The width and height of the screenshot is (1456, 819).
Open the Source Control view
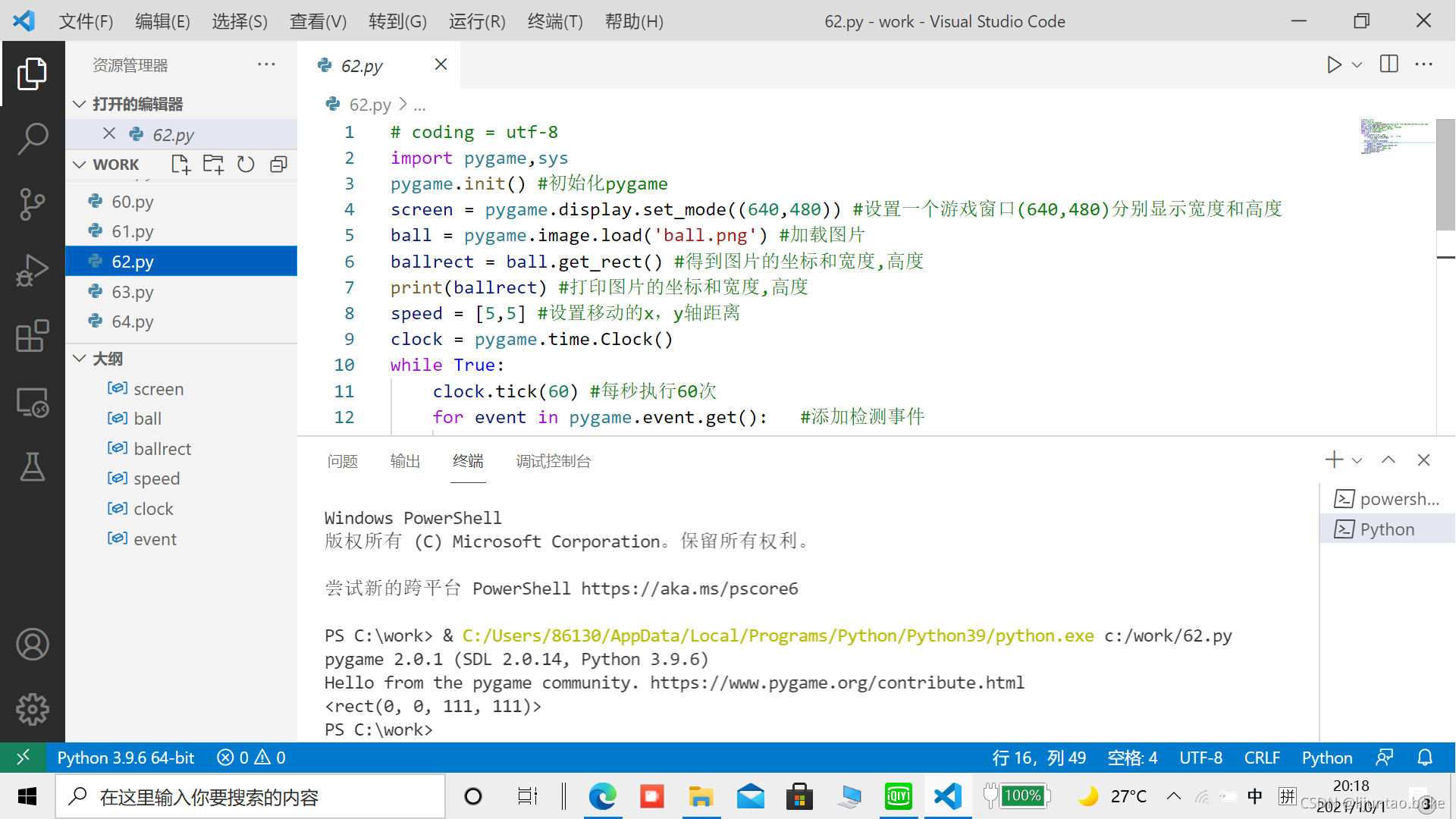33,205
